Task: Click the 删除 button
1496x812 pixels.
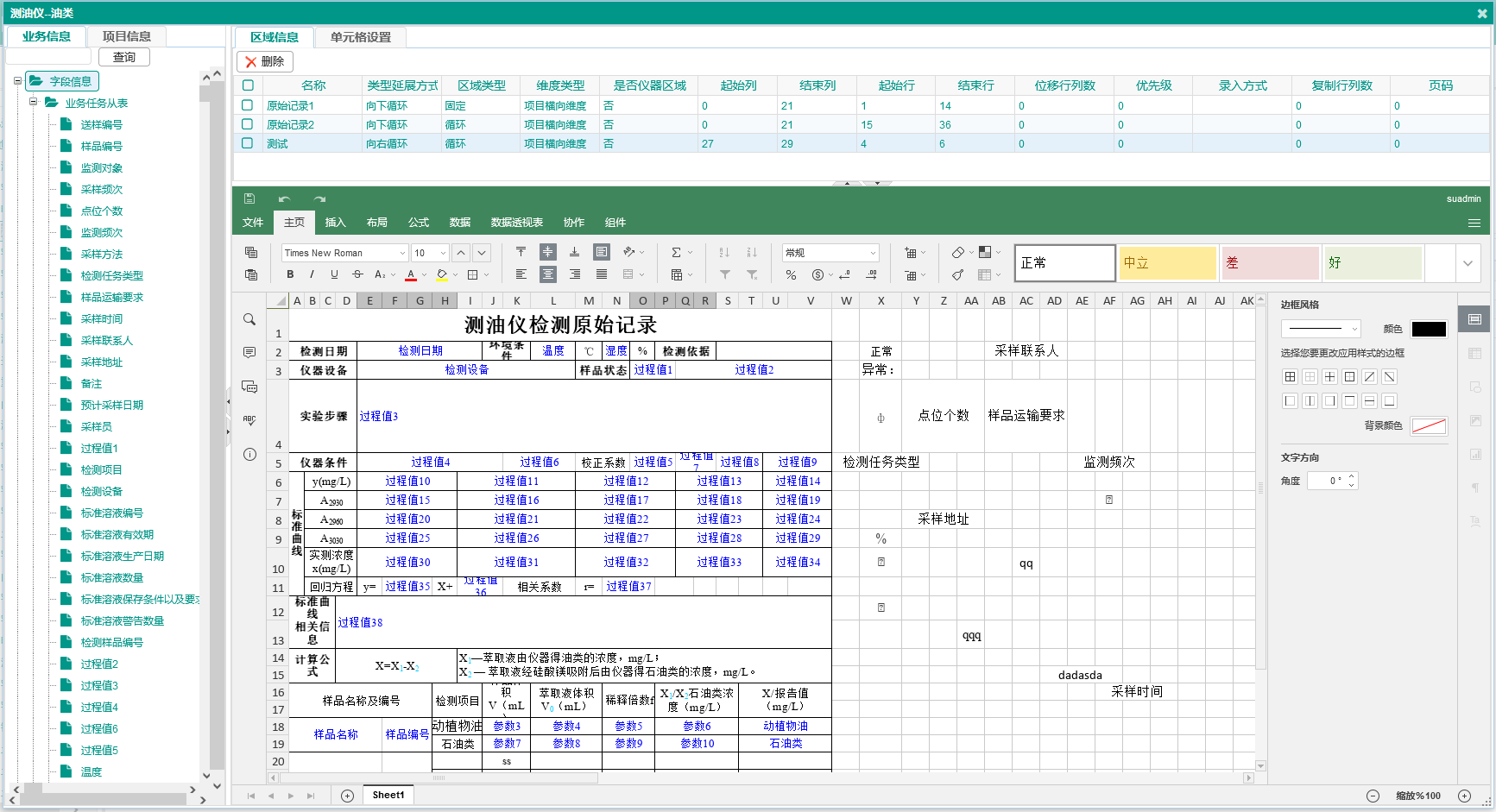Action: click(265, 61)
